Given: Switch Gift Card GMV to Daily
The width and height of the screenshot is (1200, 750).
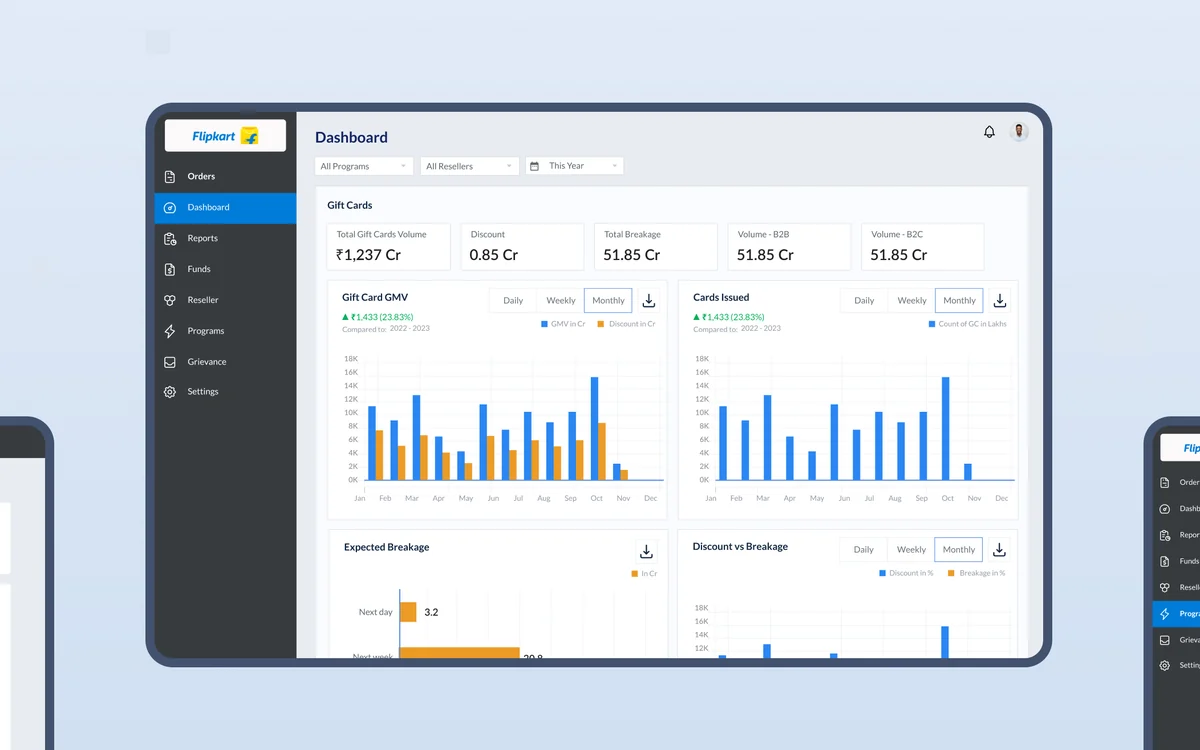Looking at the screenshot, I should [513, 301].
